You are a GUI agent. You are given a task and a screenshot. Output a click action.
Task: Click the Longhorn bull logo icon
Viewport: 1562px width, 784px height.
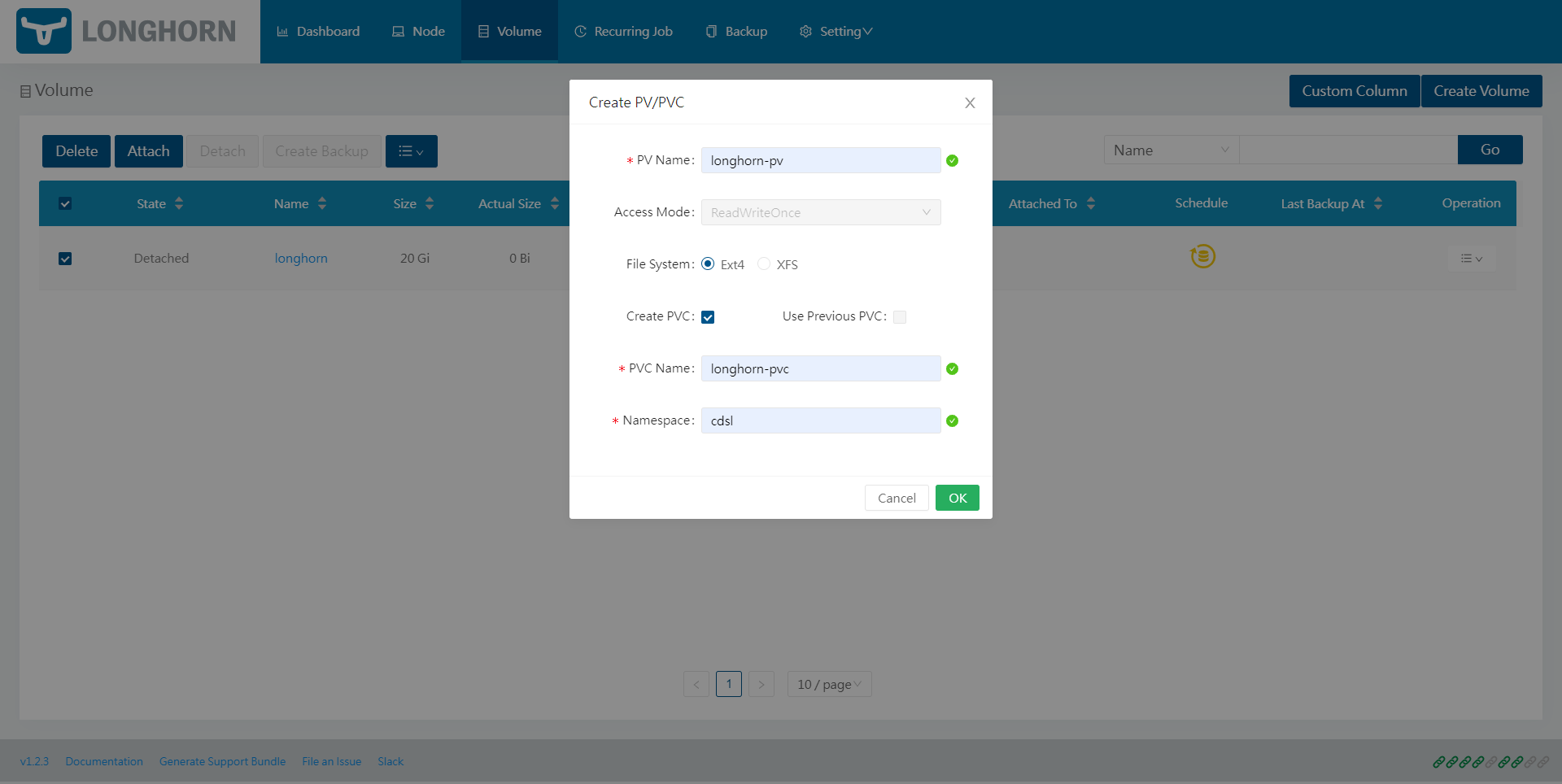(44, 31)
